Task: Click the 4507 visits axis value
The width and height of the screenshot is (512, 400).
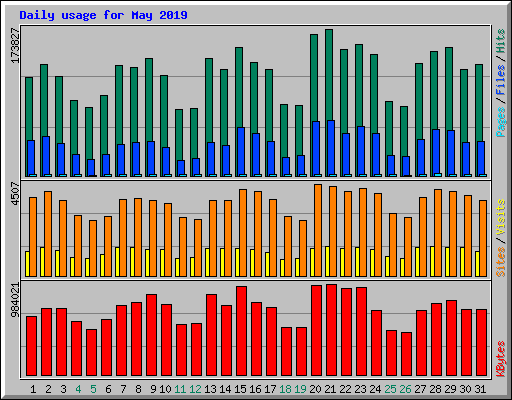Action: pos(15,194)
